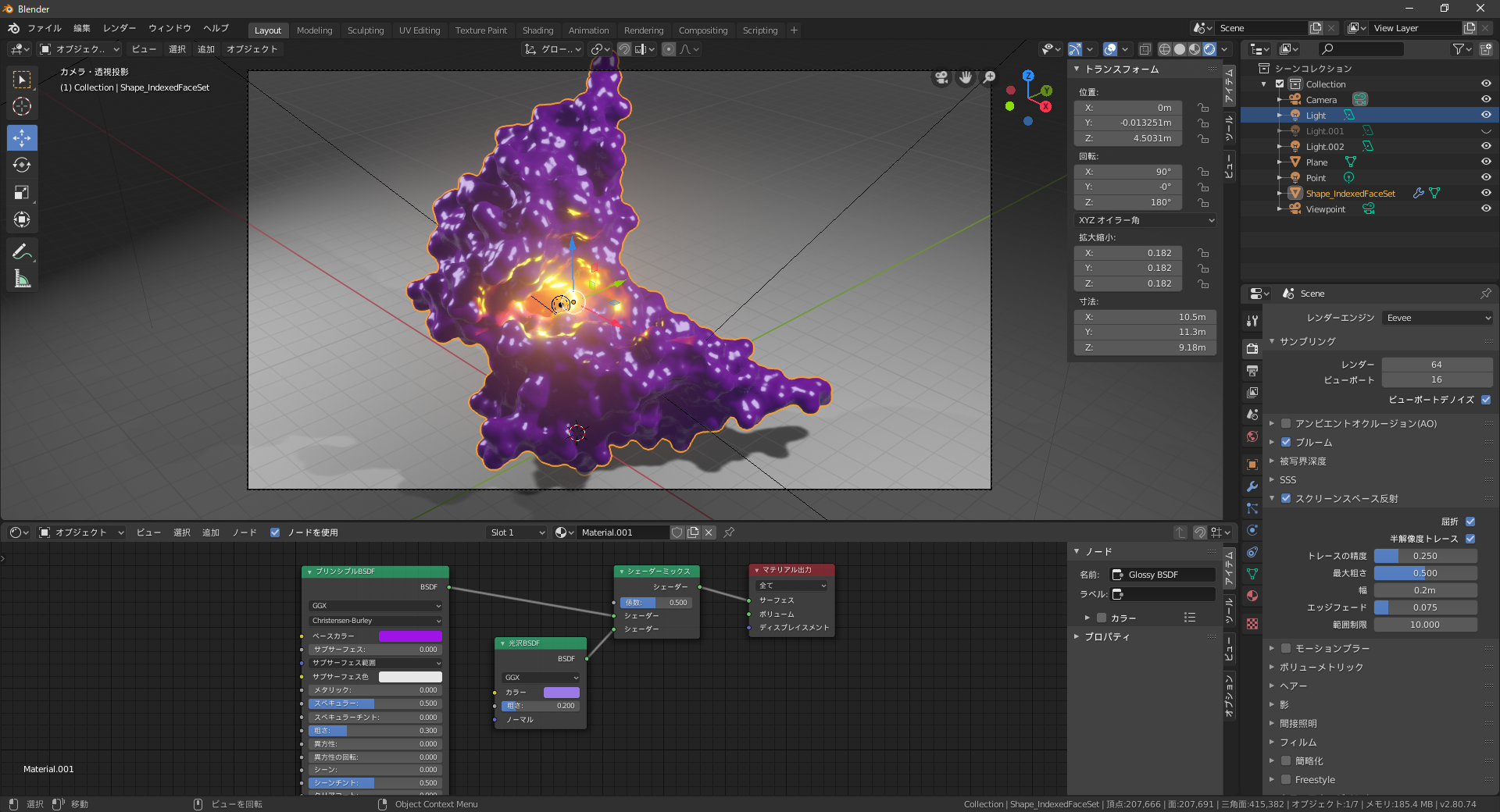Screen dimensions: 1500x812
Task: Select the Annotate pencil tool
Action: [22, 251]
